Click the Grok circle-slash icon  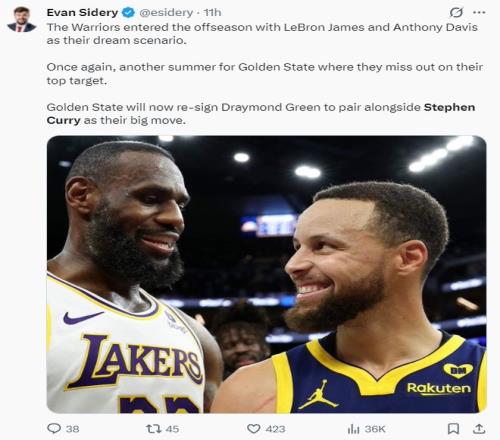456,13
